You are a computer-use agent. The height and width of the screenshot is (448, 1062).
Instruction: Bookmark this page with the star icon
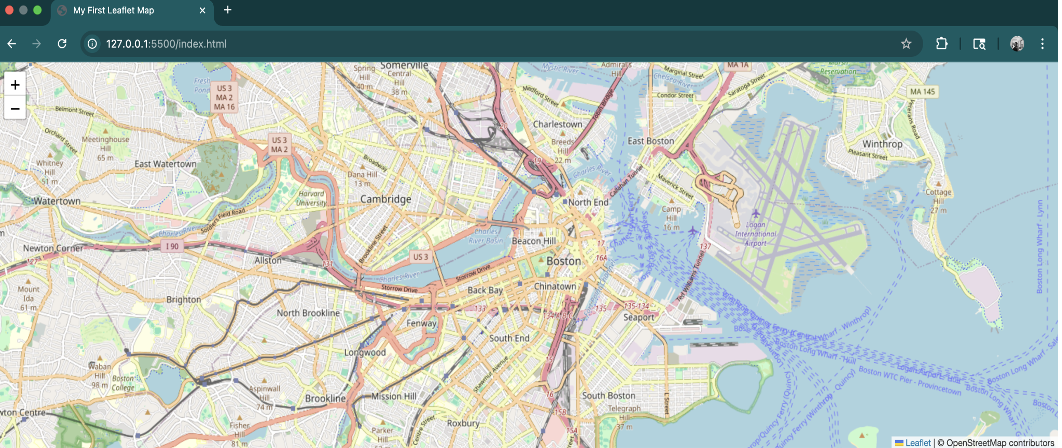pyautogui.click(x=906, y=44)
